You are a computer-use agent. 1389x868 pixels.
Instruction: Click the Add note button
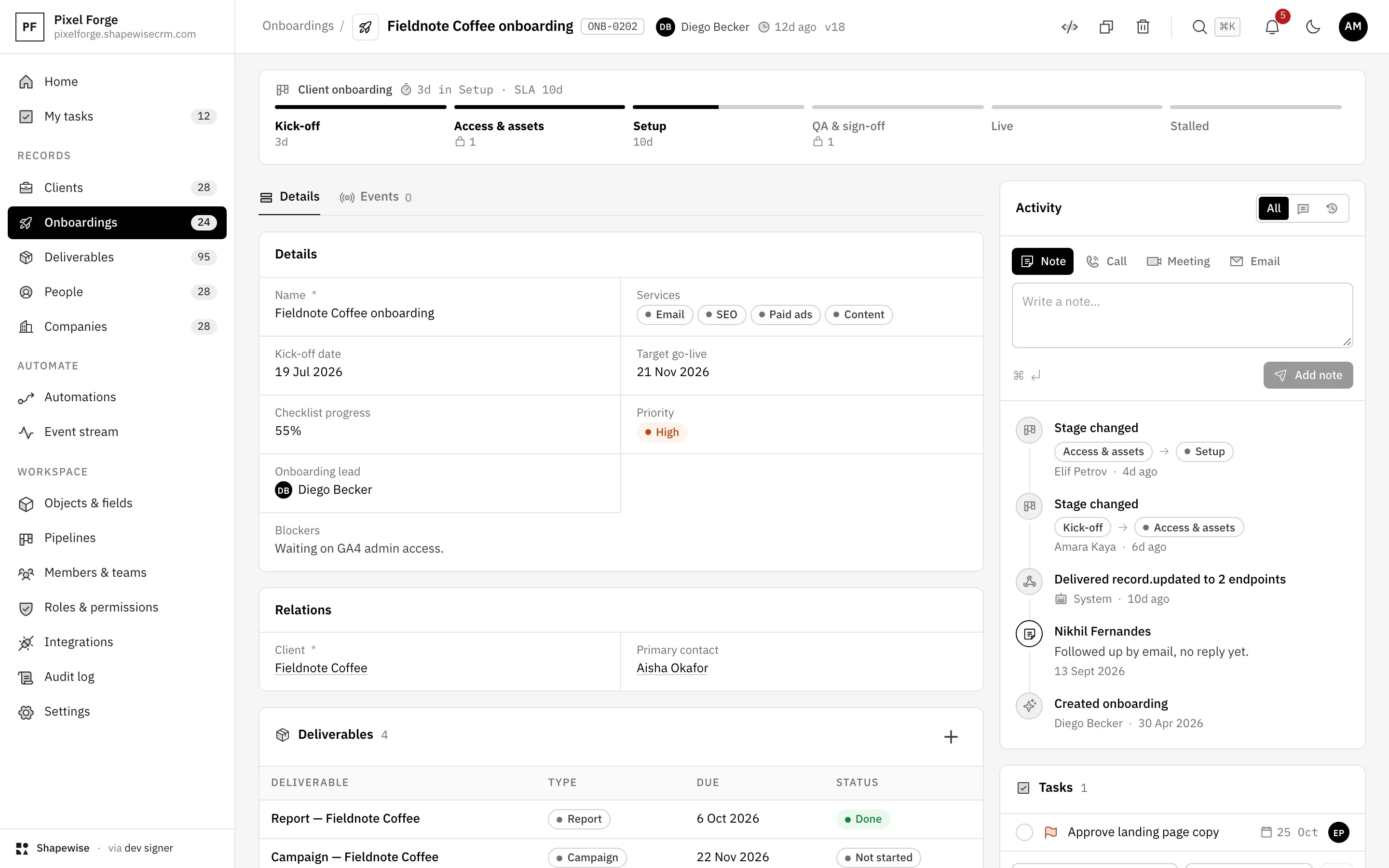[1307, 376]
